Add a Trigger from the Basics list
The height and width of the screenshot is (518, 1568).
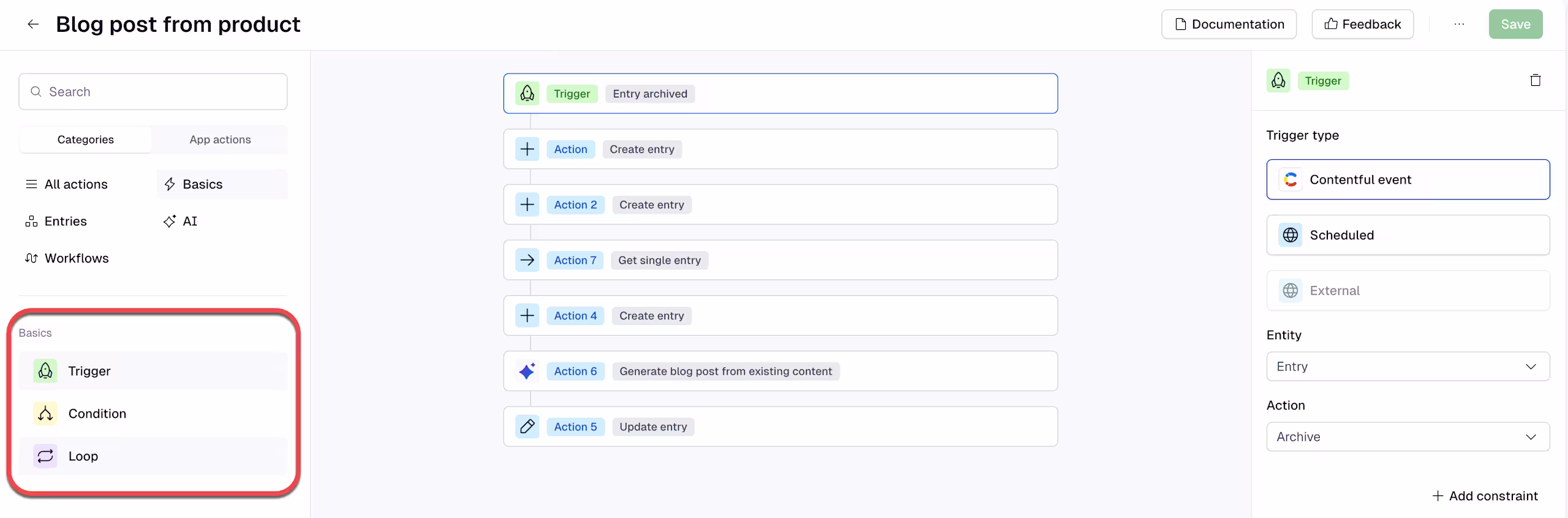153,371
